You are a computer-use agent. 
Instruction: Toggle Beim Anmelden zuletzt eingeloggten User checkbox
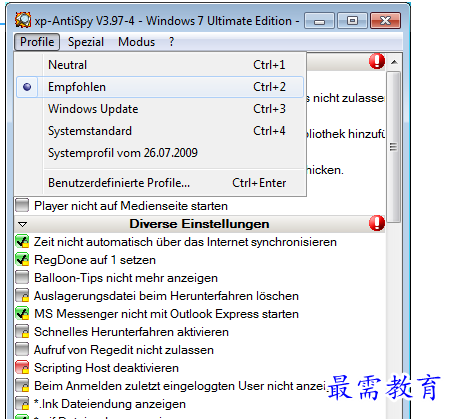22,385
